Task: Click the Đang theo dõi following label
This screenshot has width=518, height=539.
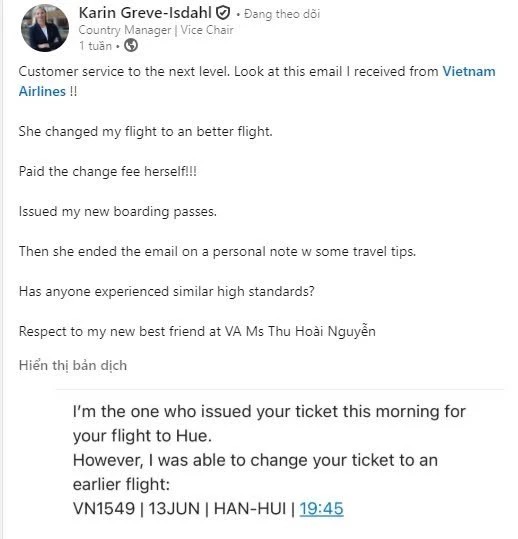Action: pos(282,14)
